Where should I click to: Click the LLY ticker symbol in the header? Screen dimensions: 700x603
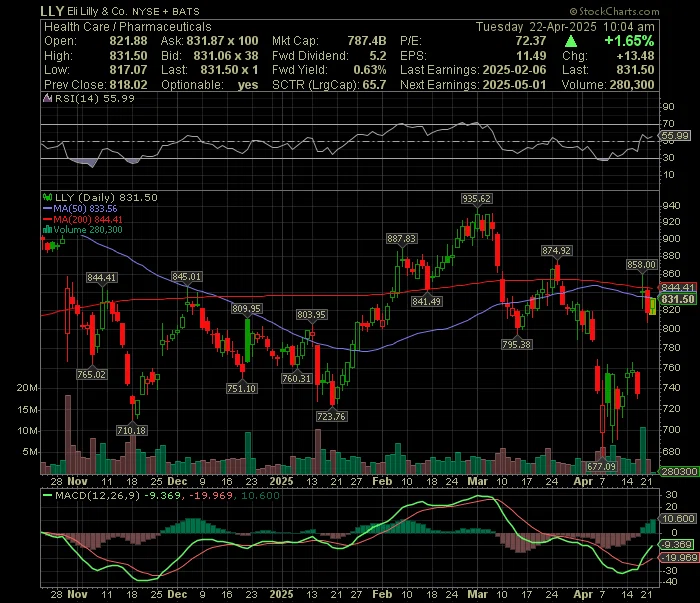point(52,11)
